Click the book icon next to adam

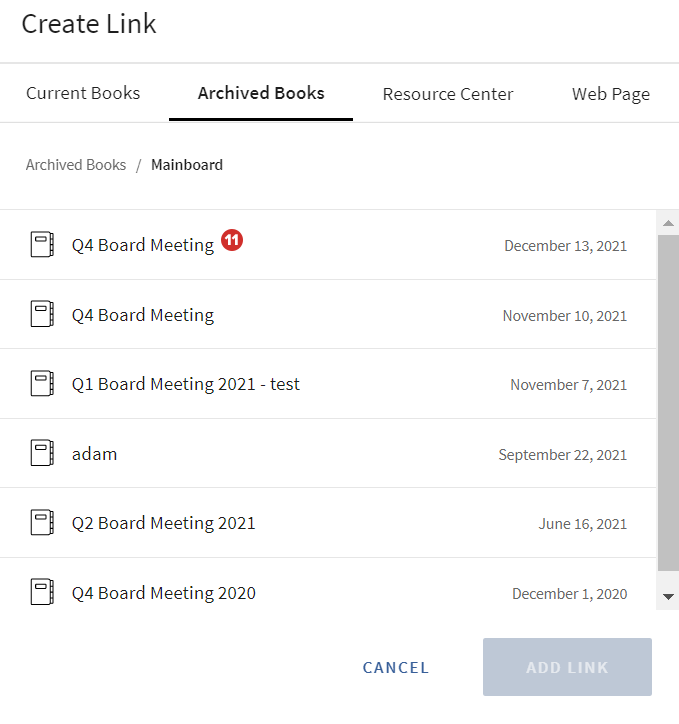41,454
